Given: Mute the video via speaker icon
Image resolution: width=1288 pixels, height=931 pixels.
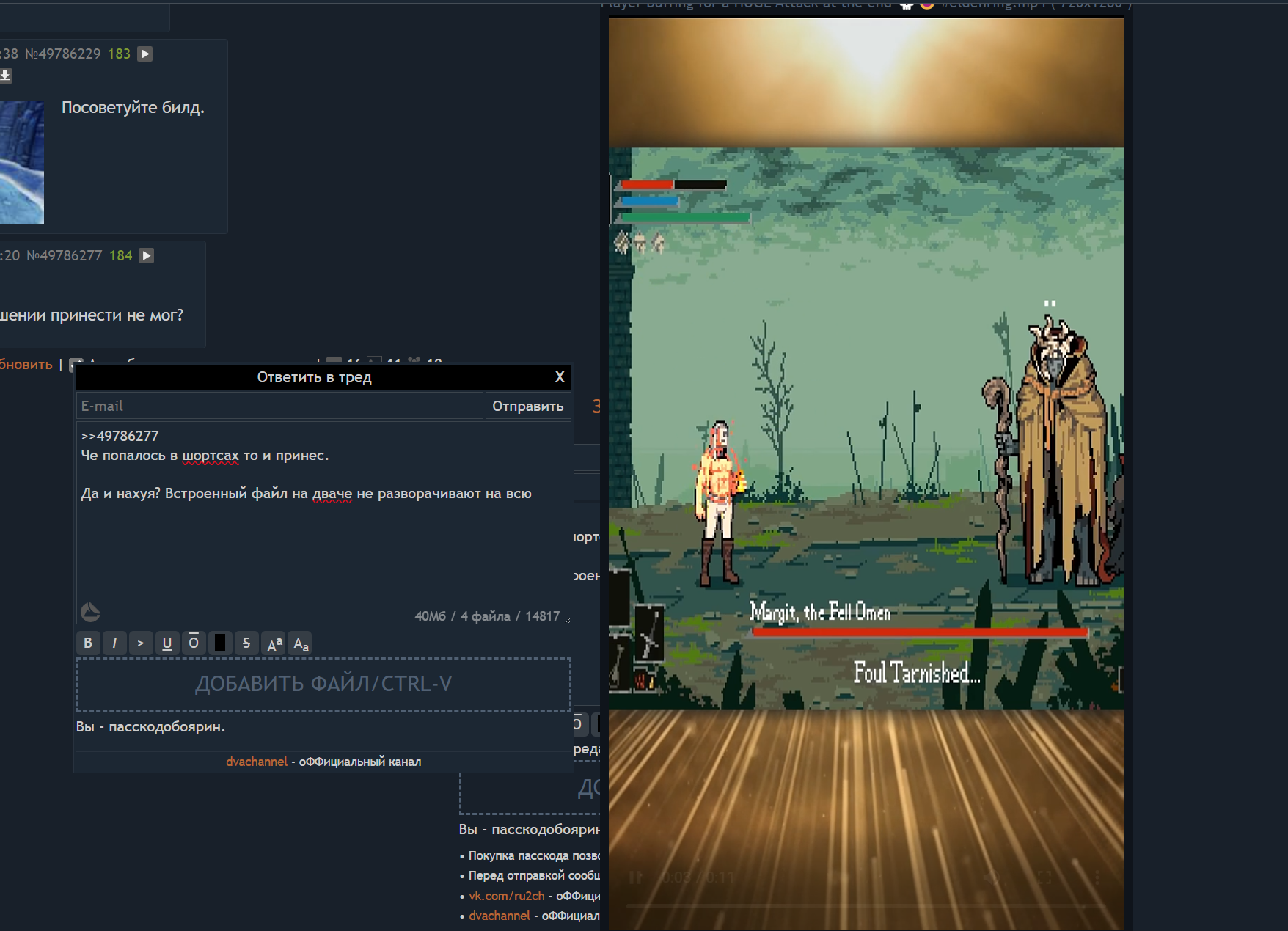Looking at the screenshot, I should [x=992, y=877].
